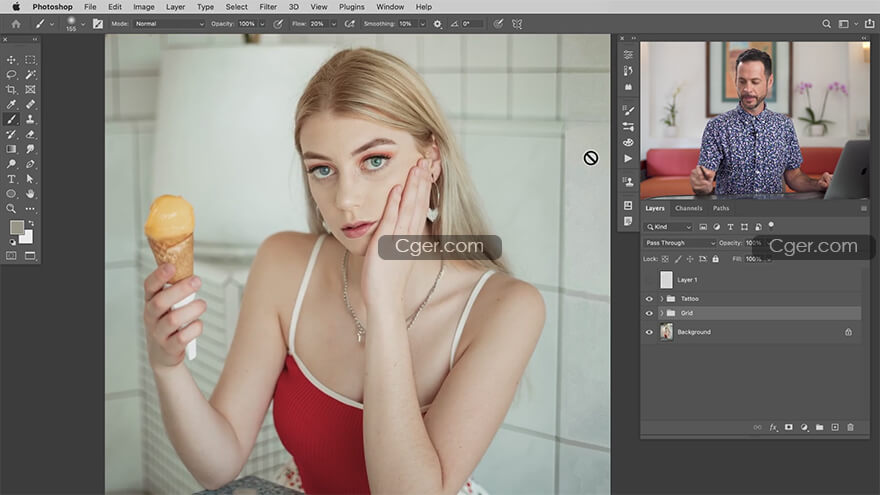Create a new layer
This screenshot has height=495, width=880.
(x=835, y=427)
